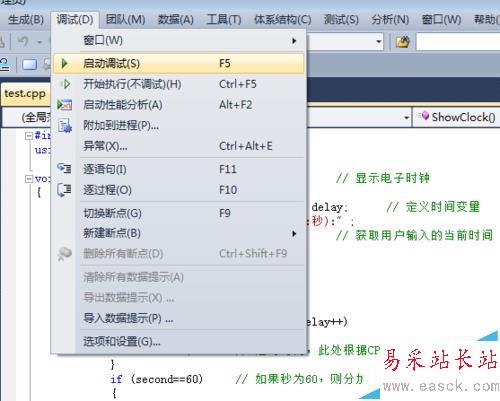Open toolbar combo box dropdown arrow
The image size is (500, 401).
point(379,42)
